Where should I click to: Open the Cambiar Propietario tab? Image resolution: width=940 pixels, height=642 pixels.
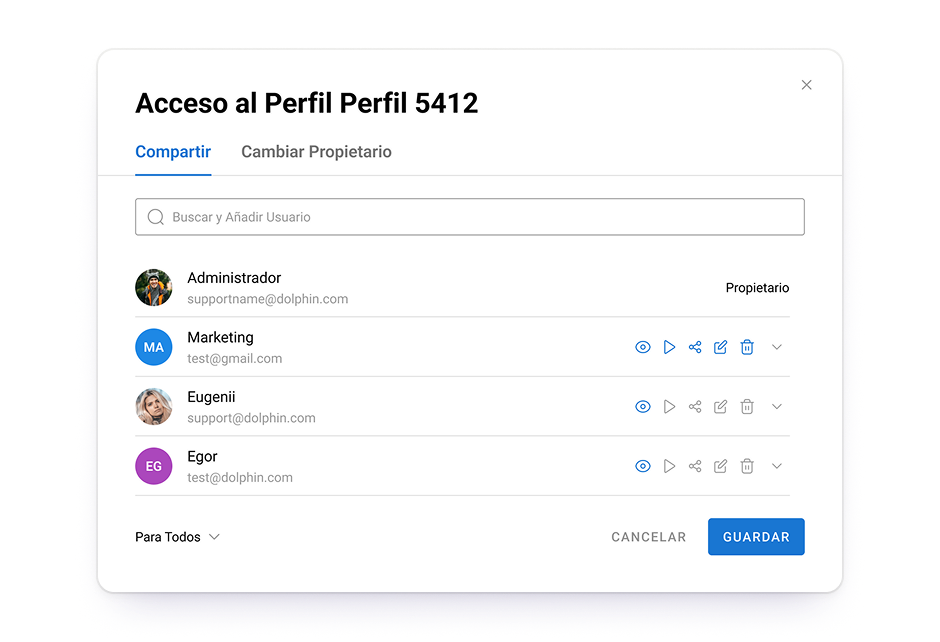coord(316,152)
